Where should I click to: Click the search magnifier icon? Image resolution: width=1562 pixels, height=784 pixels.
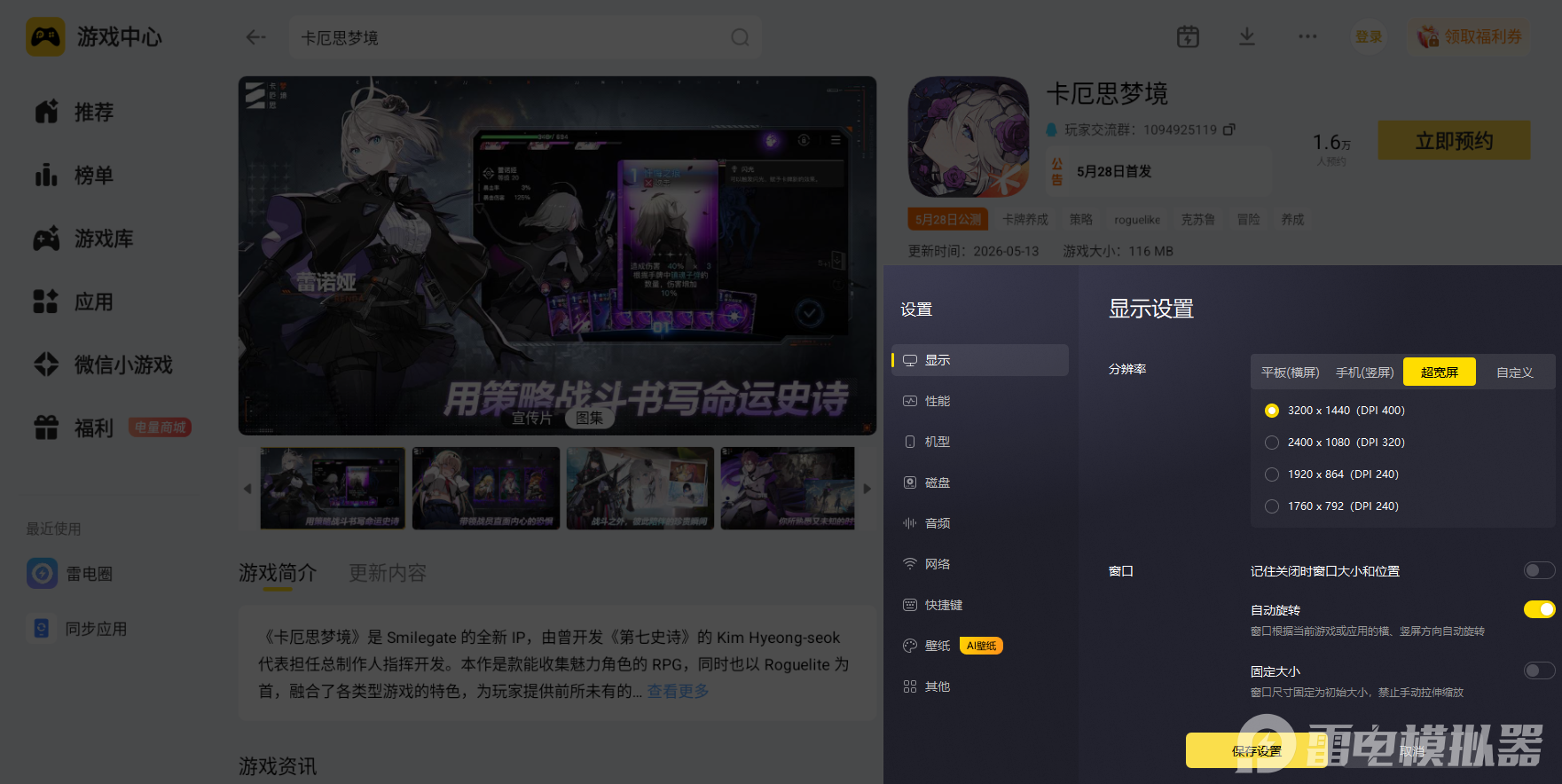tap(740, 37)
